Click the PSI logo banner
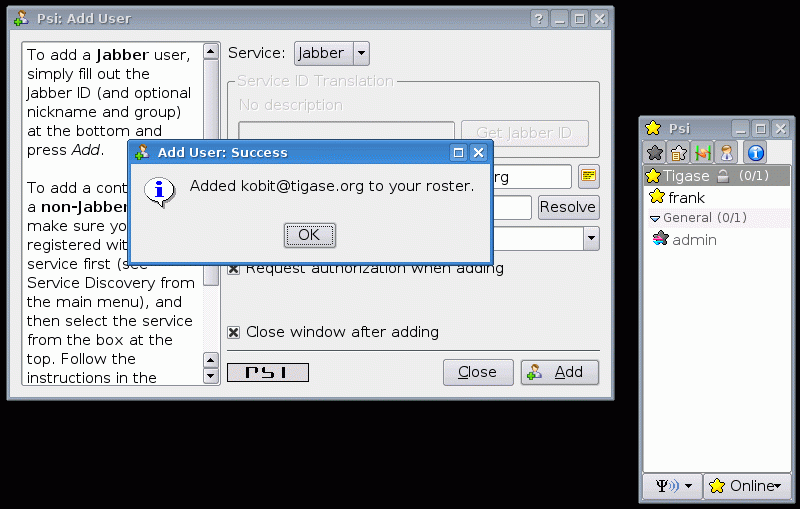800x509 pixels. [x=268, y=372]
